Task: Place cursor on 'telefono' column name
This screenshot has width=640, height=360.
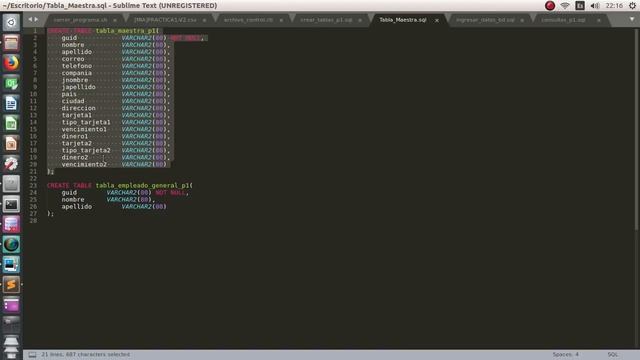Action: [x=77, y=66]
